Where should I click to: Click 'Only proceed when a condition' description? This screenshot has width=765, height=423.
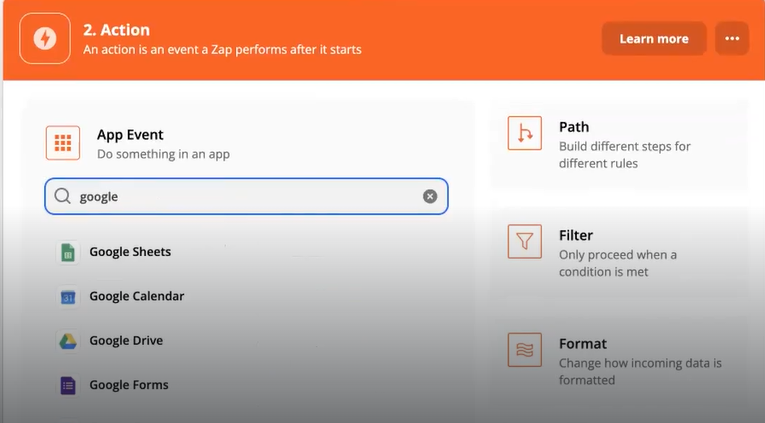coord(618,263)
